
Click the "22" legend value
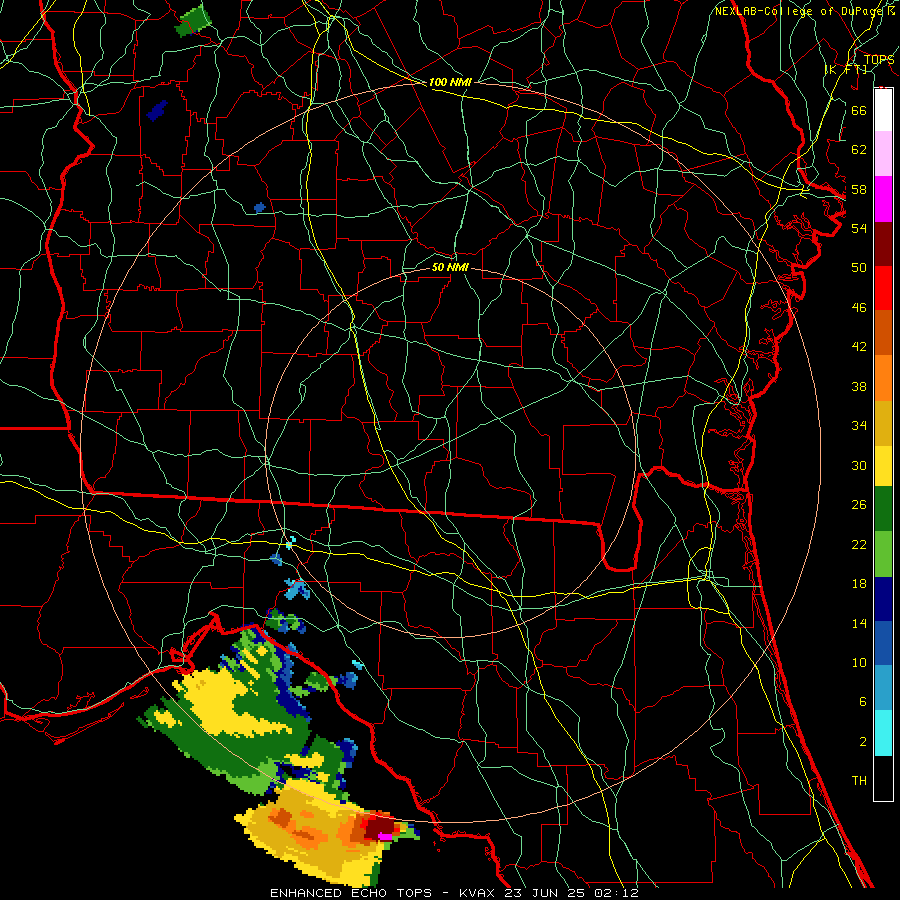click(859, 544)
